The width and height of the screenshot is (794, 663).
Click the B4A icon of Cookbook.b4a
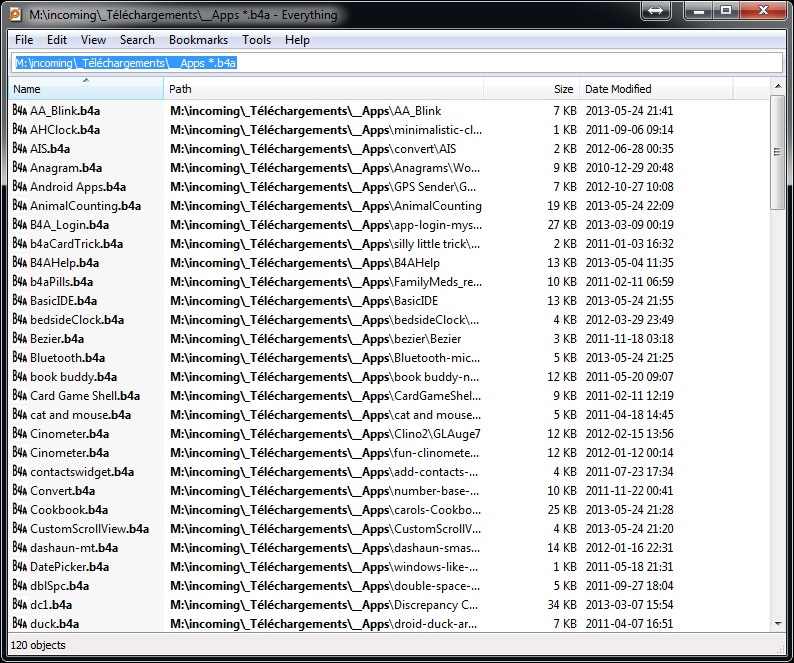coord(20,510)
